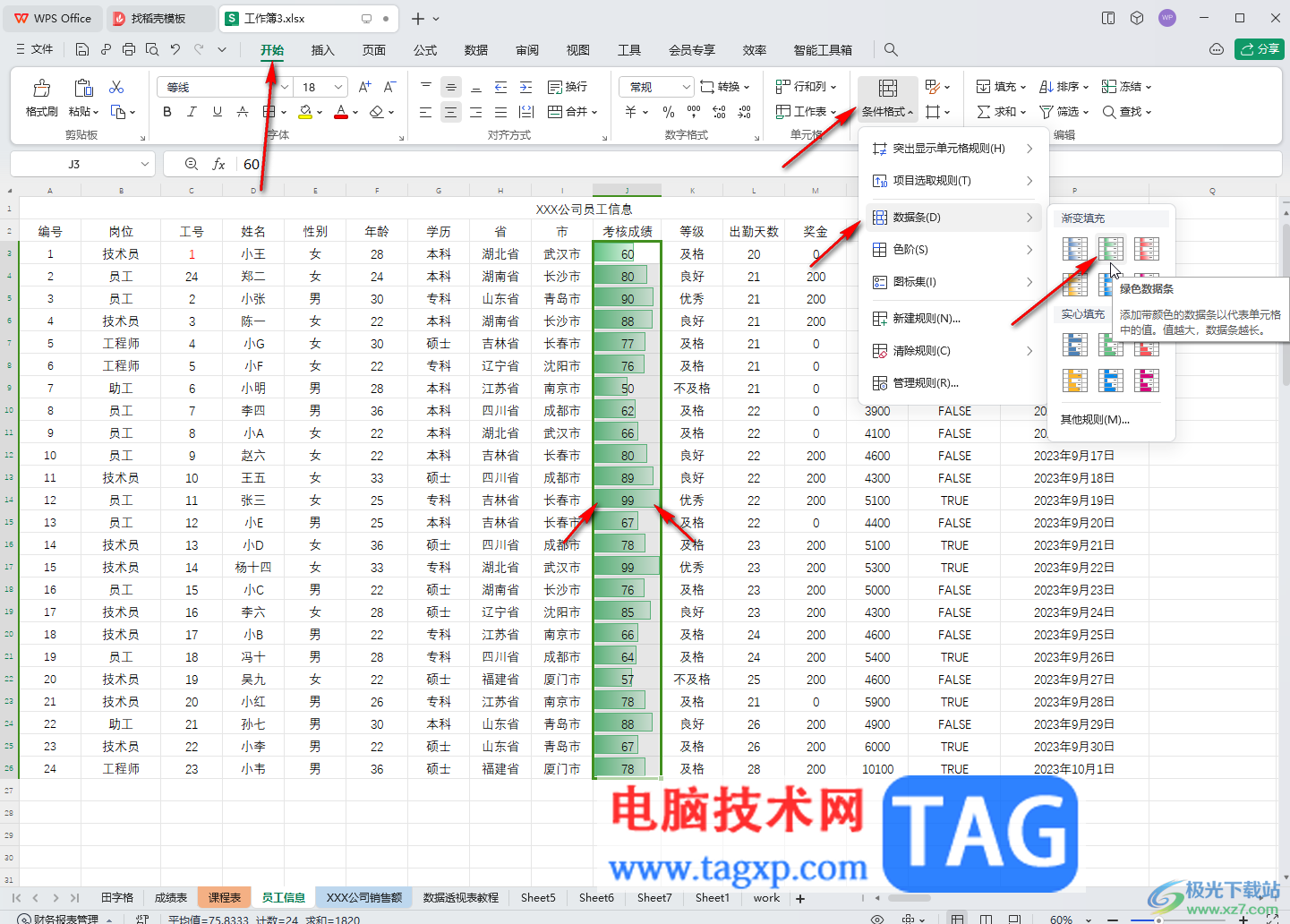
Task: Open 突出显示单元格规则(H) submenu
Action: tap(953, 149)
